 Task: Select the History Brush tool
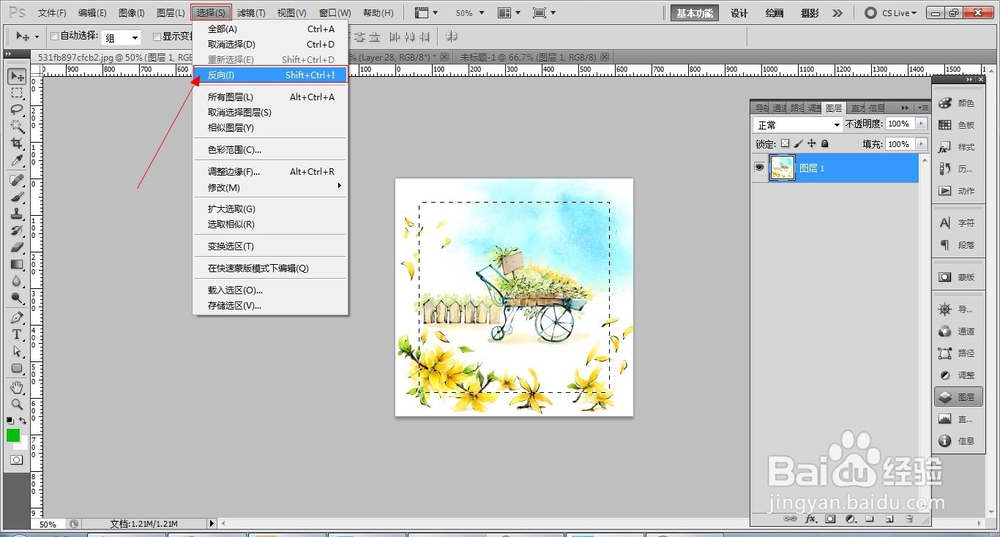coord(17,230)
